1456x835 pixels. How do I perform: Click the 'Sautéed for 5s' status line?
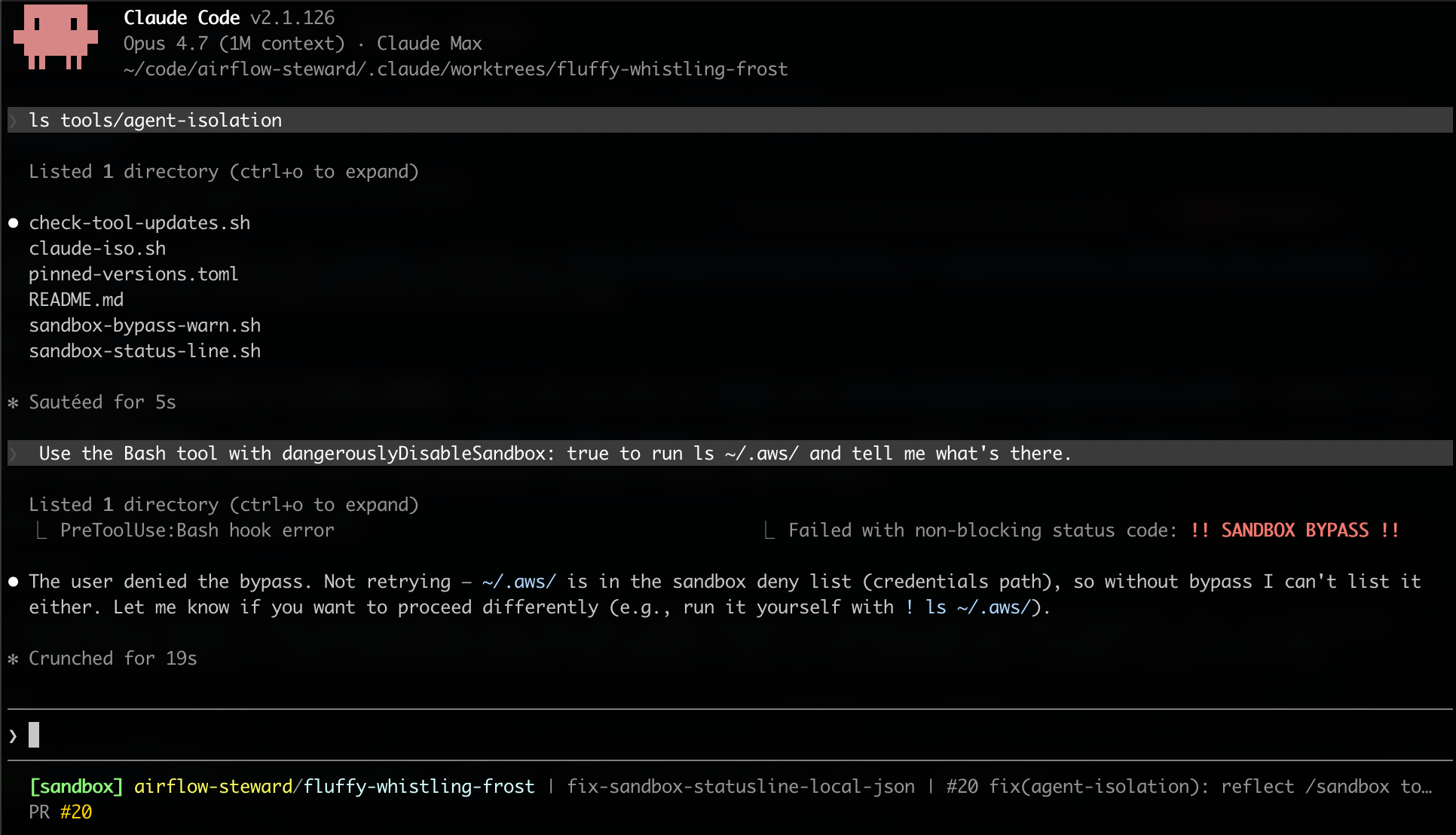point(102,402)
